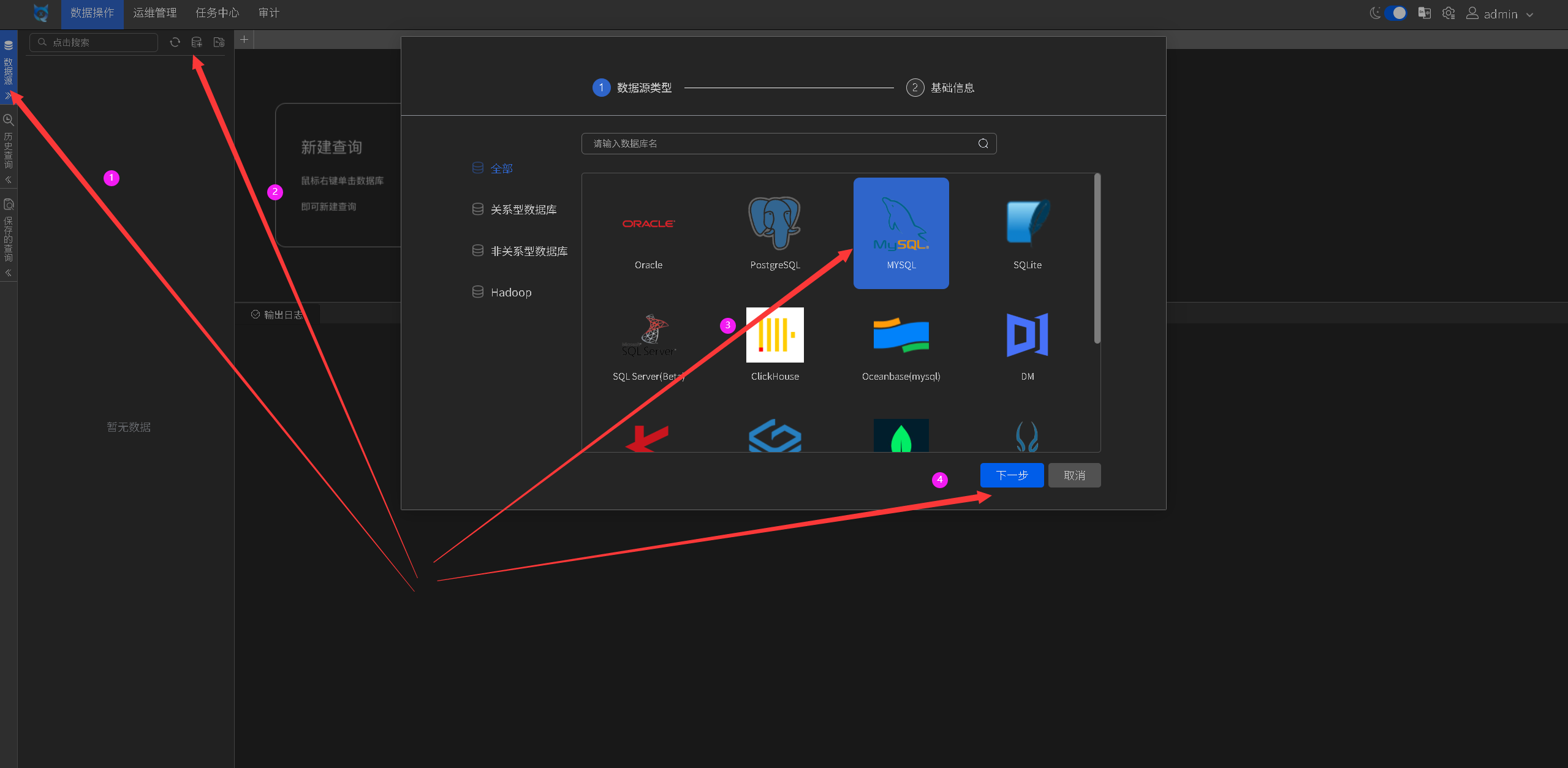Image resolution: width=1568 pixels, height=768 pixels.
Task: Expand the 历史查询 side panel
Action: click(9, 147)
